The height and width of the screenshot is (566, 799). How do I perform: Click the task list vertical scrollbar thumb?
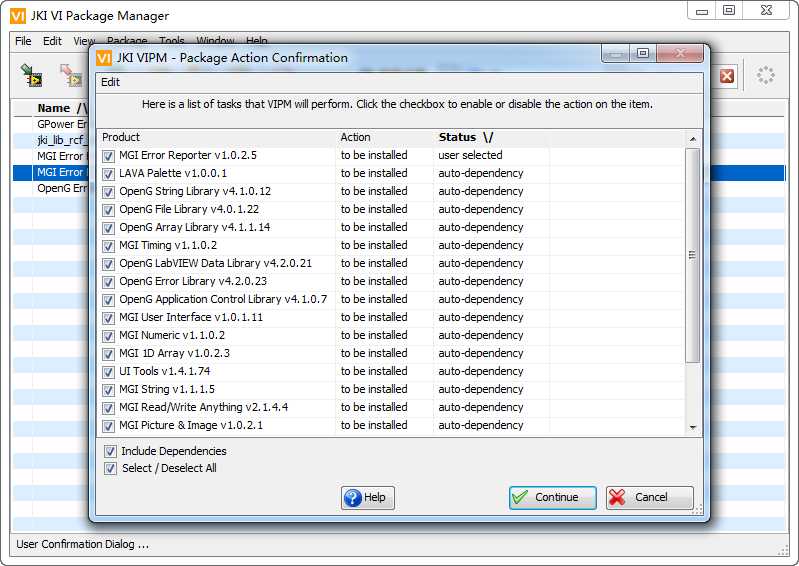[693, 255]
